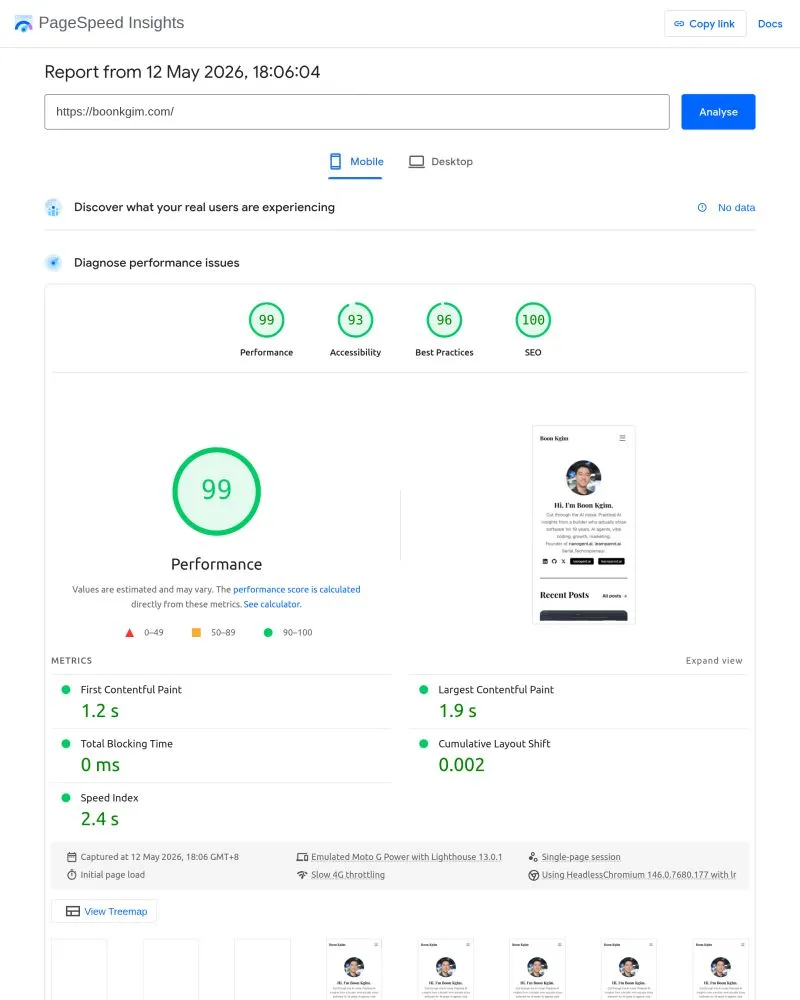Image resolution: width=800 pixels, height=1000 pixels.
Task: Select the Mobile phone icon
Action: click(335, 161)
